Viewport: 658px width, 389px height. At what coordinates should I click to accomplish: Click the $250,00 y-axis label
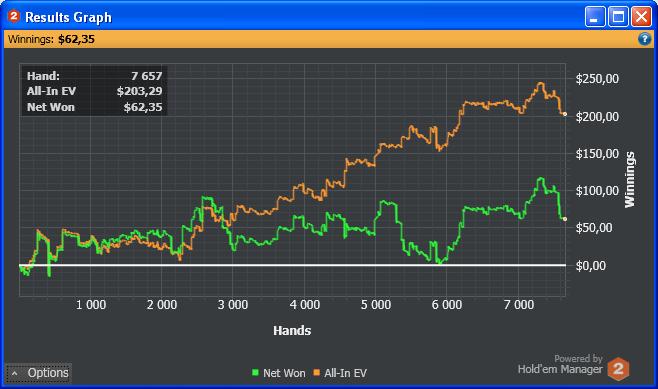click(x=597, y=79)
